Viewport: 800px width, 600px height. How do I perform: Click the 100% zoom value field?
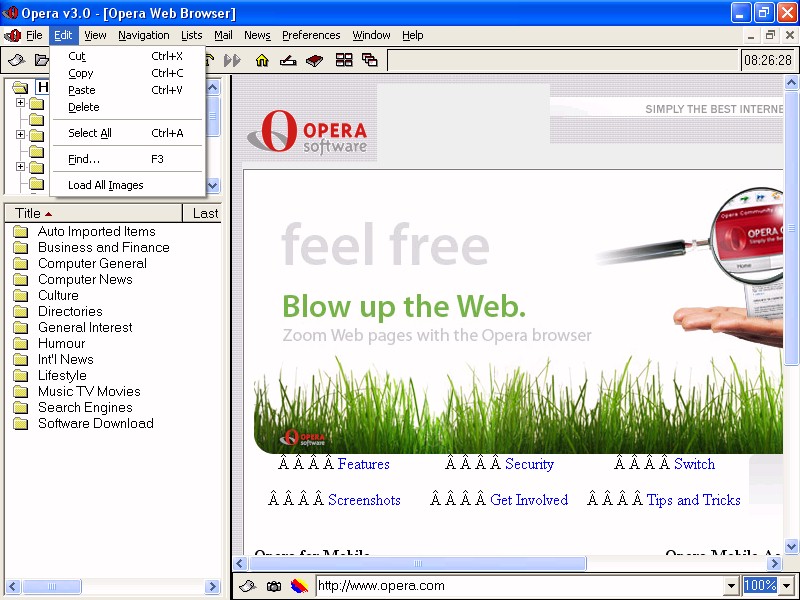coord(761,586)
